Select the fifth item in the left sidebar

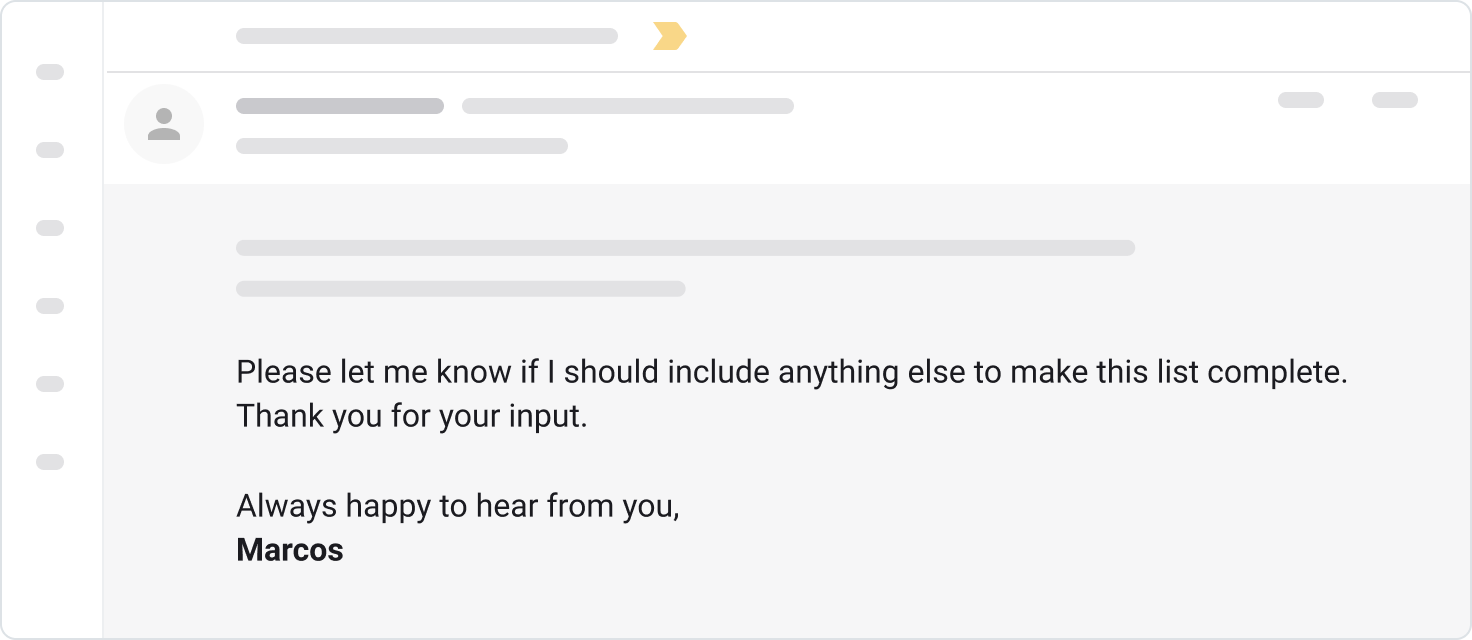click(50, 384)
